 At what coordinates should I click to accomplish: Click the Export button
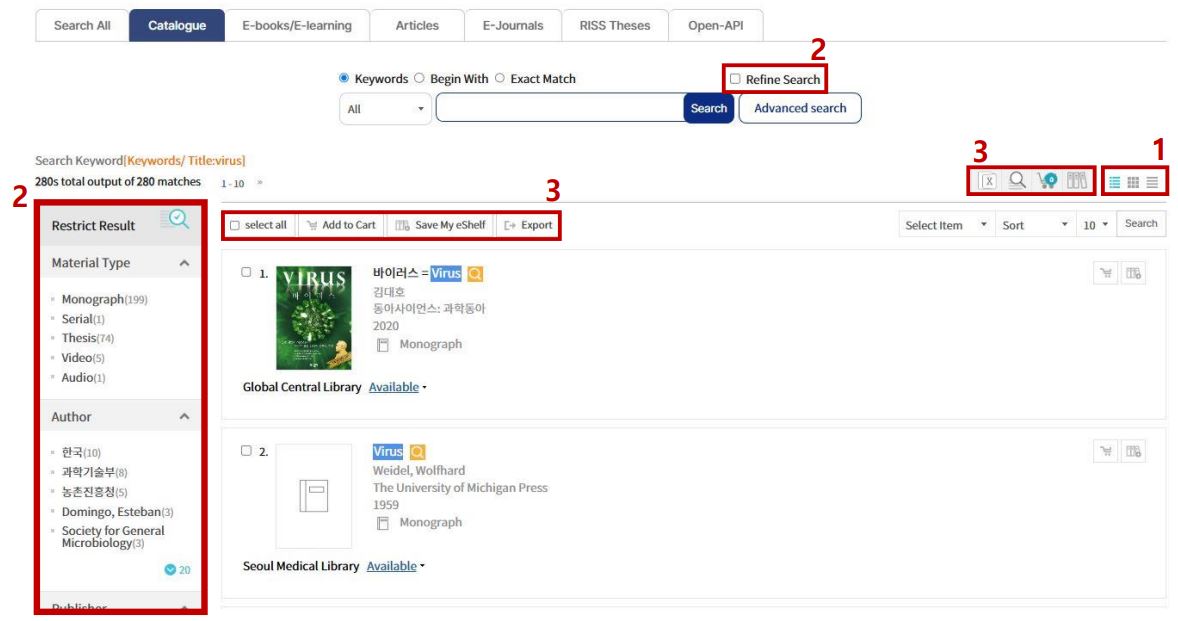click(528, 225)
